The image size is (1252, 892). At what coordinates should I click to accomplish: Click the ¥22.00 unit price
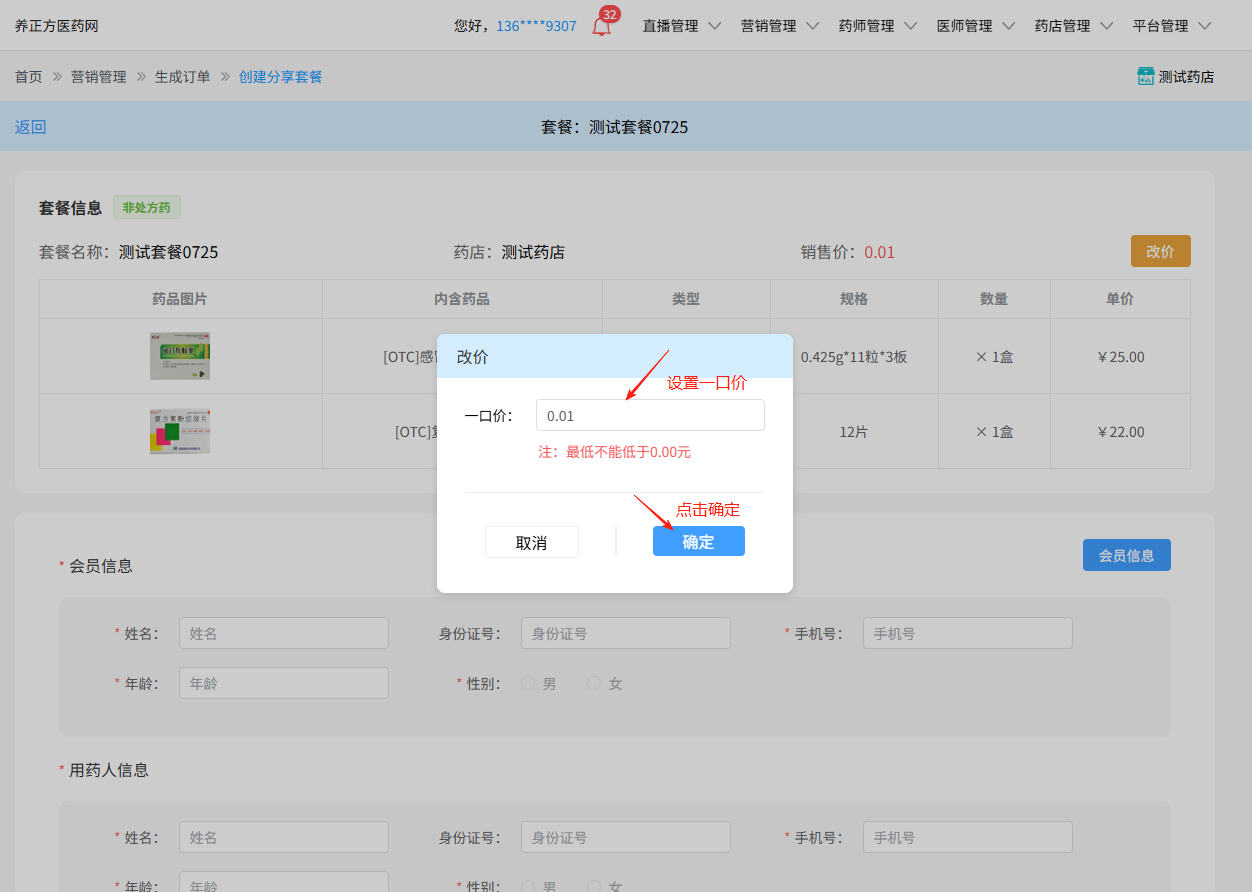tap(1120, 432)
